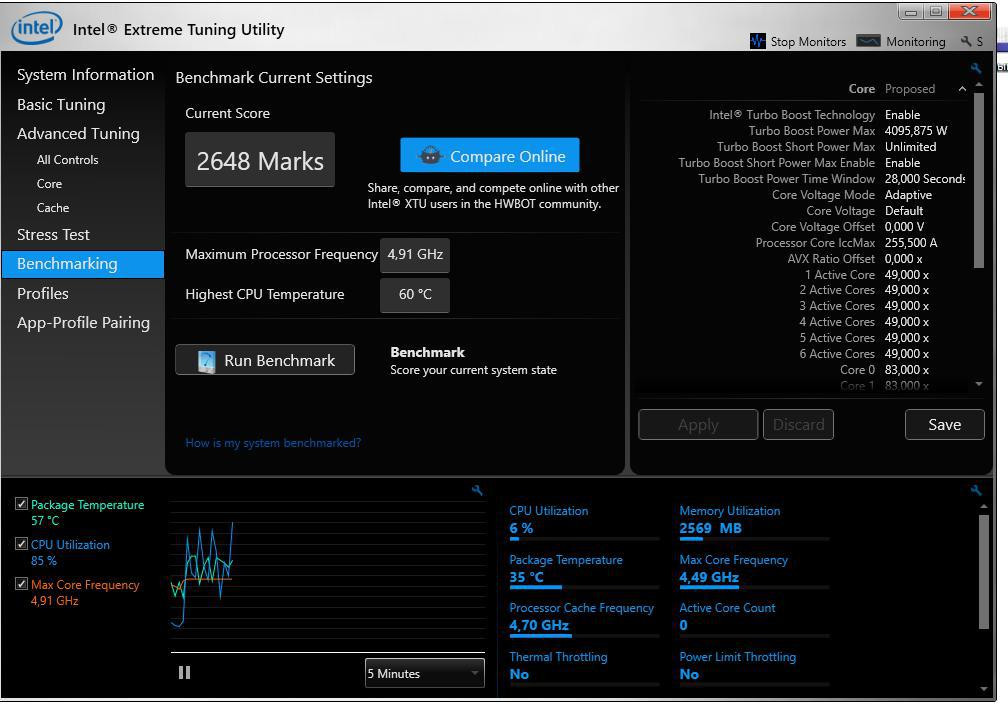This screenshot has width=1008, height=712.
Task: Open Stress Test section
Action: coord(53,235)
